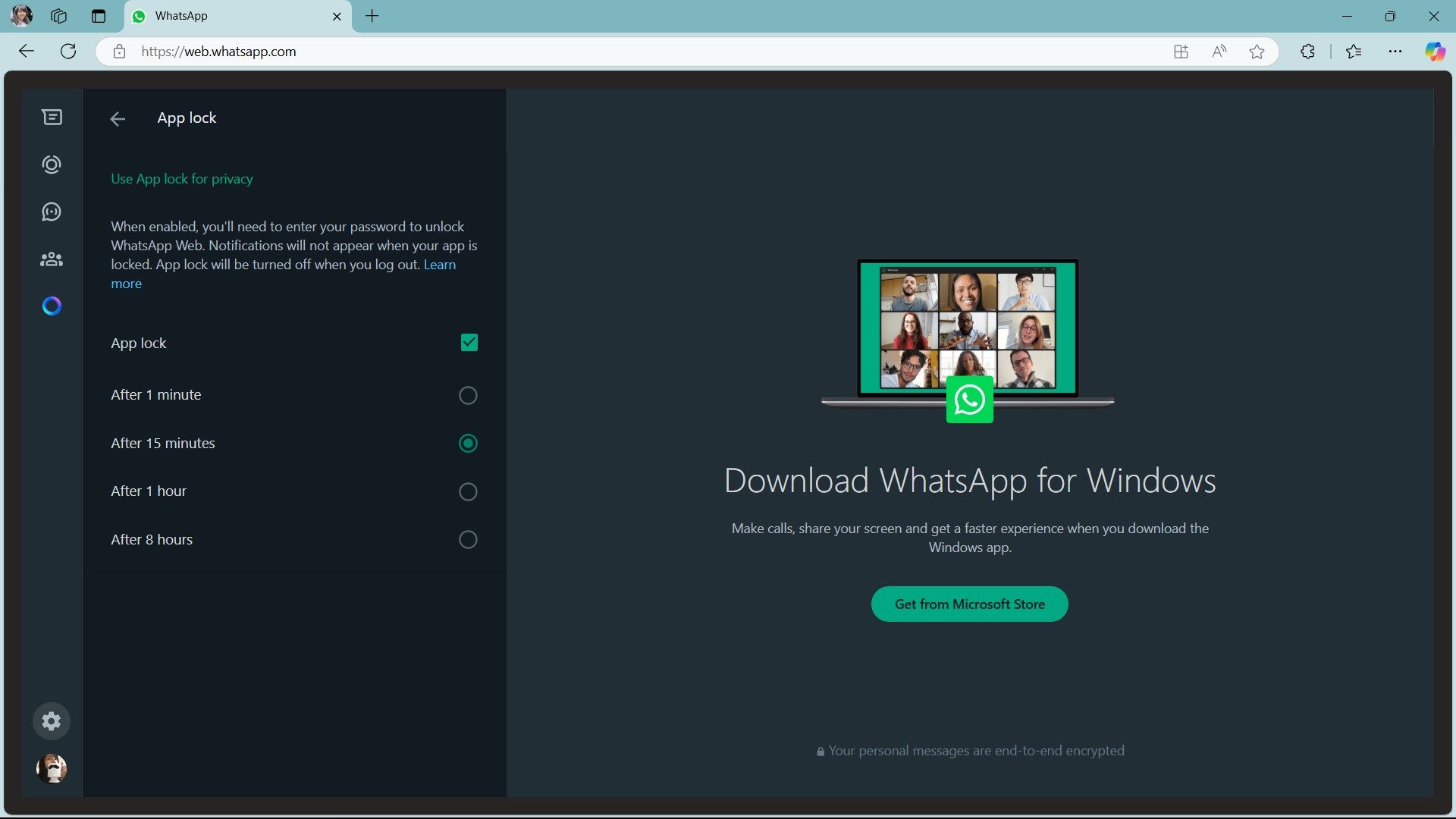Uncheck the App lock checkbox
The height and width of the screenshot is (819, 1456).
(469, 343)
